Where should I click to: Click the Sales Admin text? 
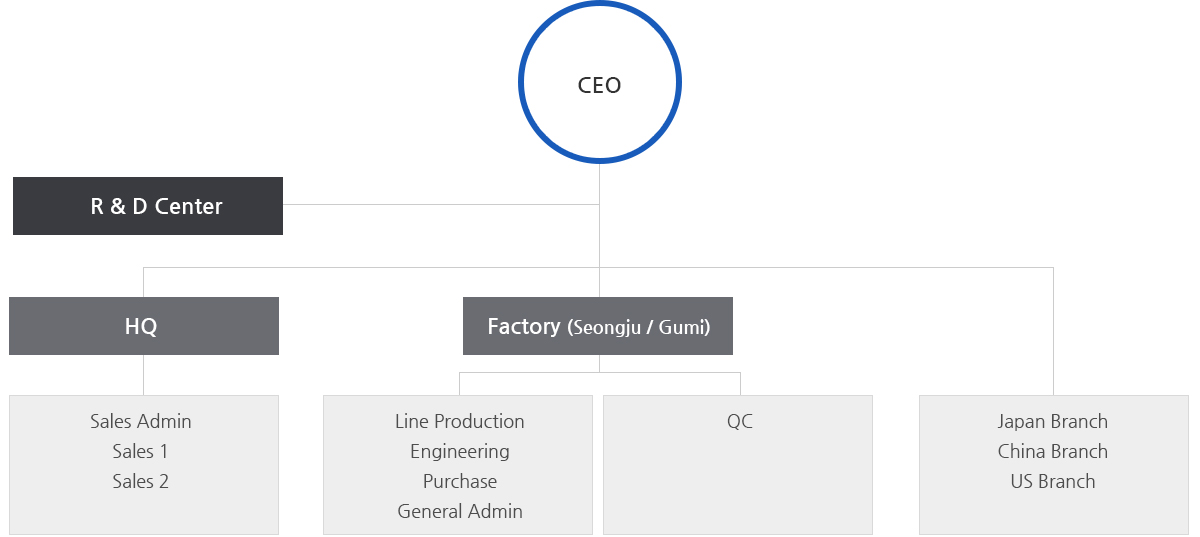(141, 421)
